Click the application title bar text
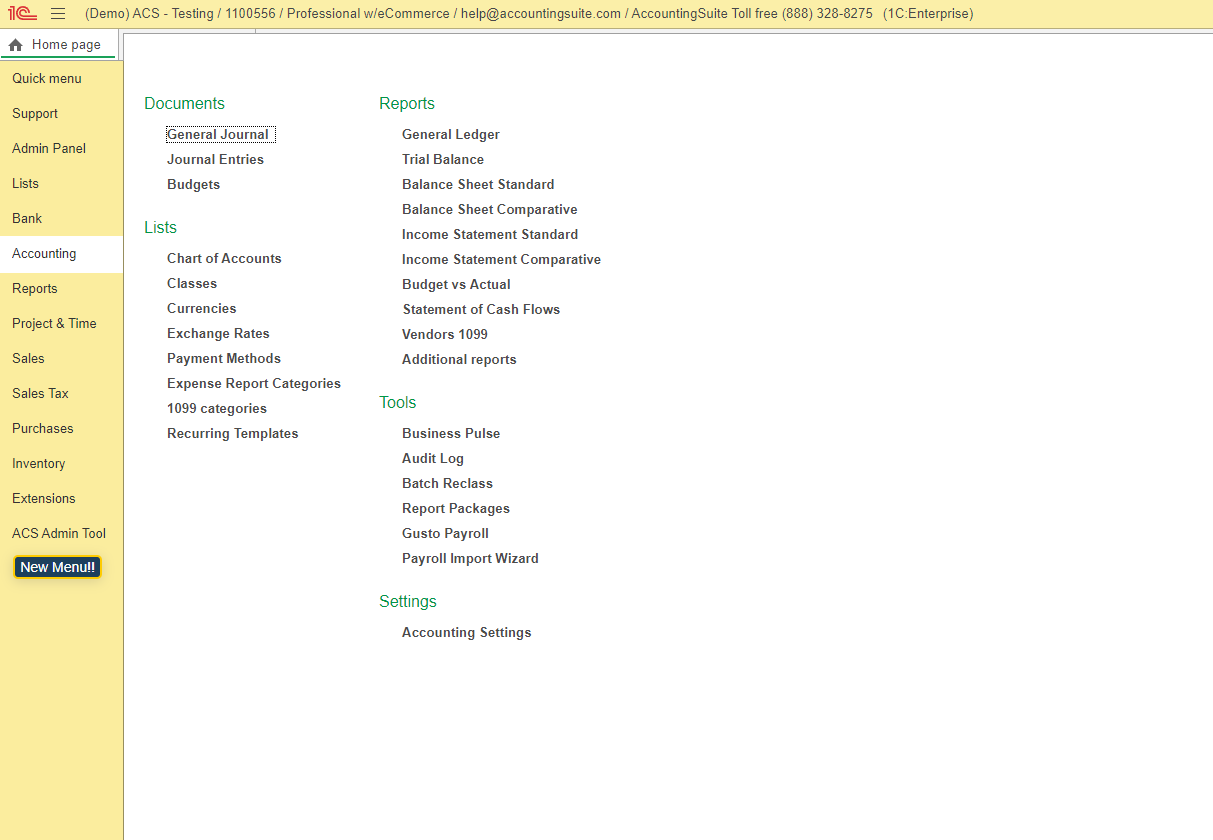Image resolution: width=1213 pixels, height=840 pixels. pyautogui.click(x=529, y=14)
